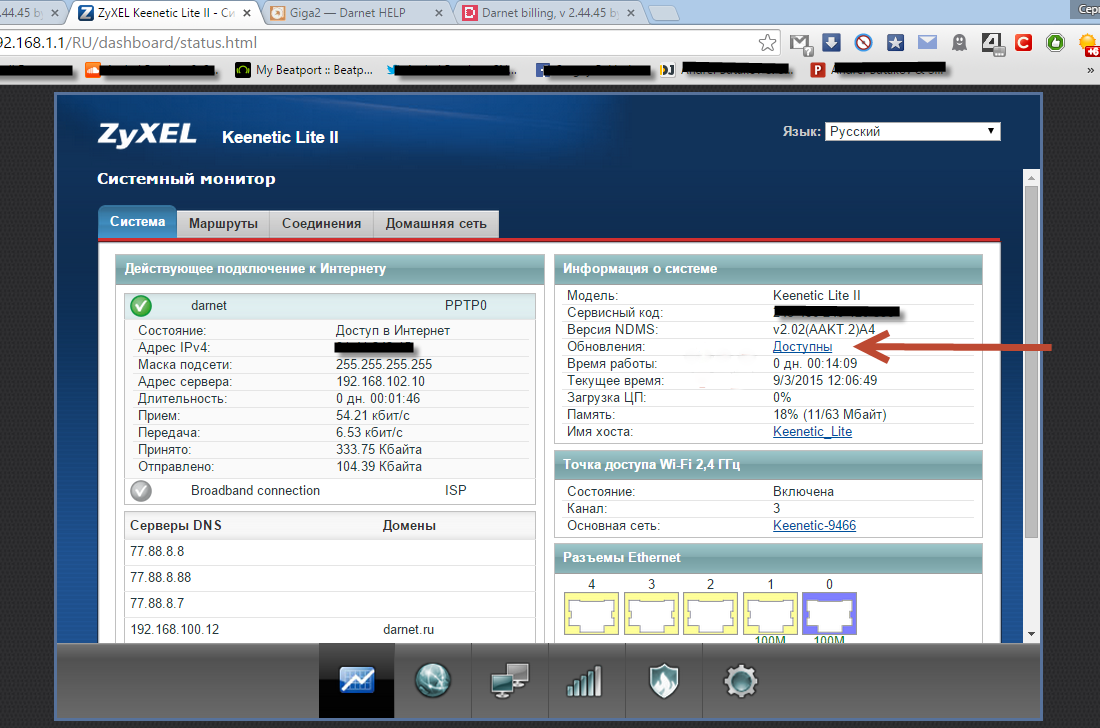Click the Gmail checker extension icon

(800, 43)
